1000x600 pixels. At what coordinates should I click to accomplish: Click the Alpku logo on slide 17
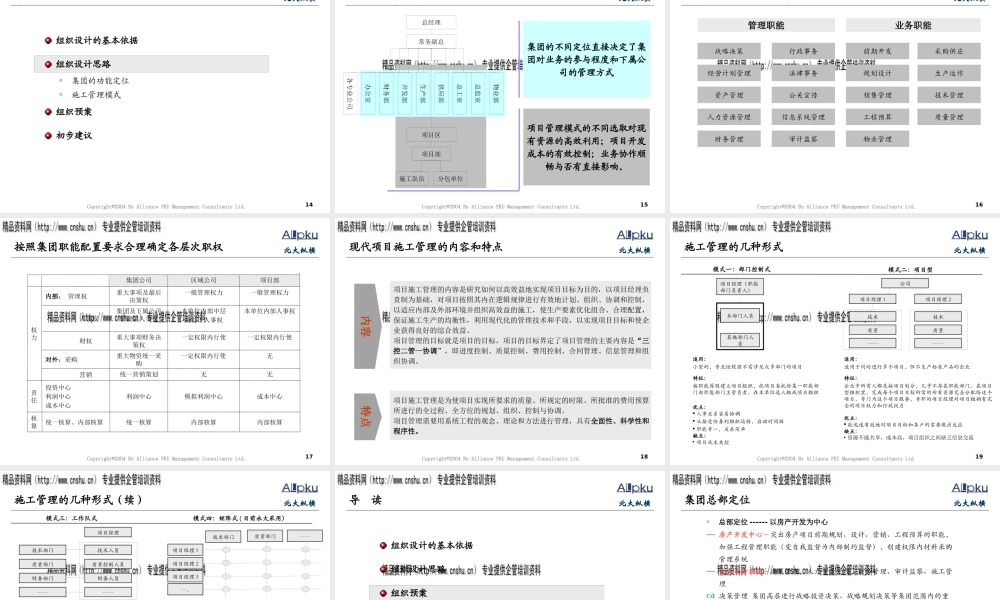300,235
